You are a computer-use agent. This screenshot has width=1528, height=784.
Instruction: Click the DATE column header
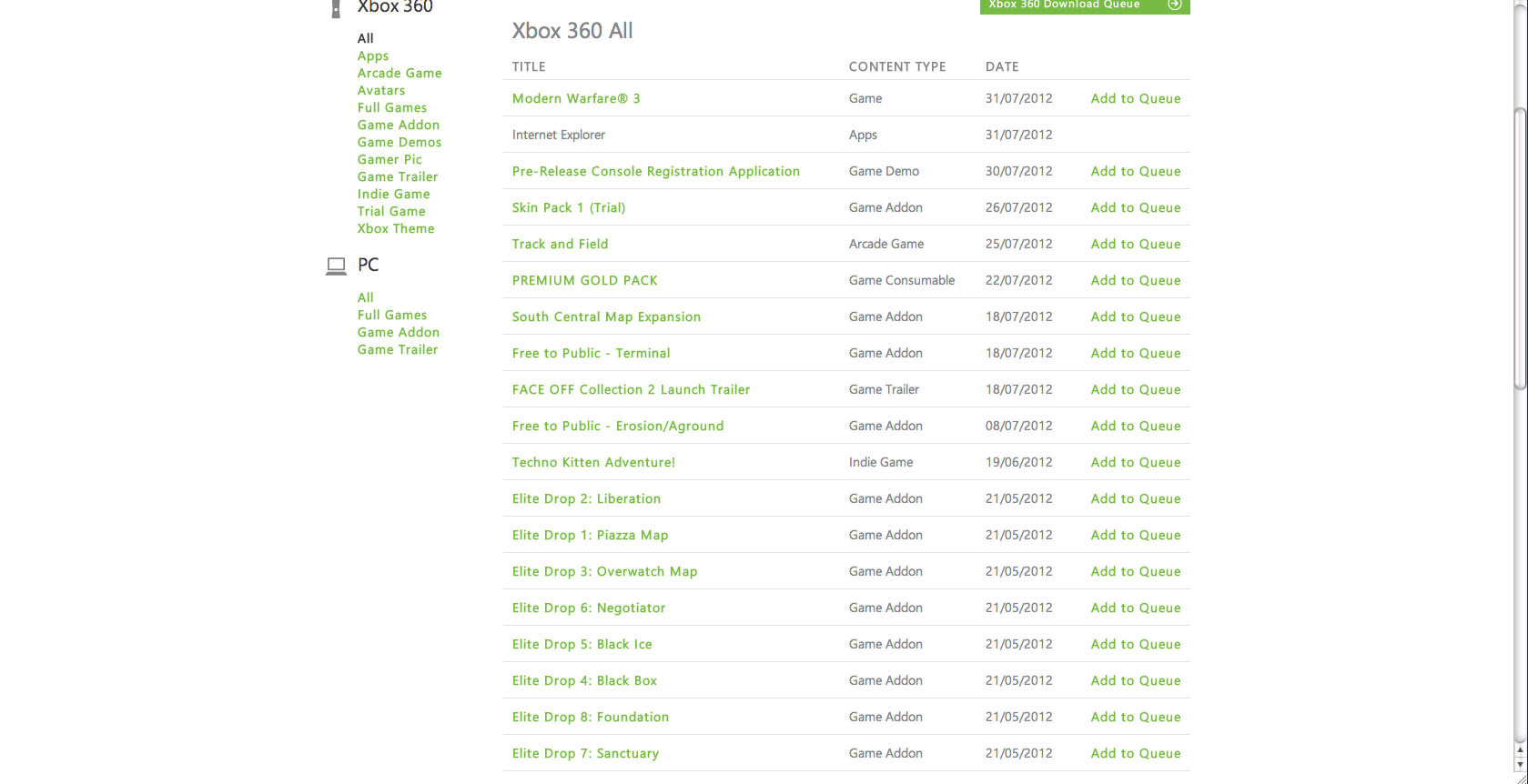coord(1002,66)
